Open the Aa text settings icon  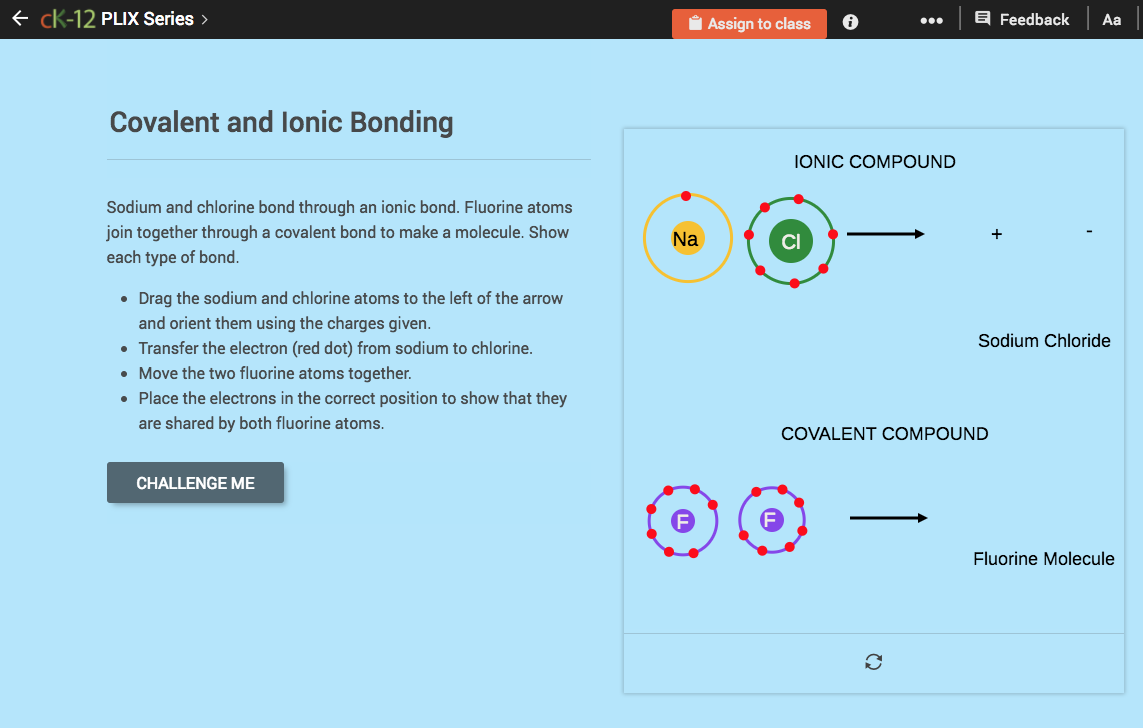[x=1111, y=18]
